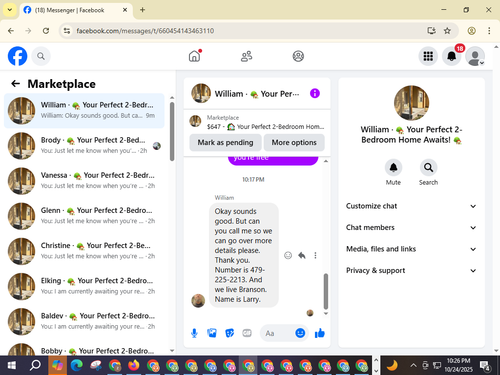Click the More options button
The image size is (500, 375).
pos(294,142)
